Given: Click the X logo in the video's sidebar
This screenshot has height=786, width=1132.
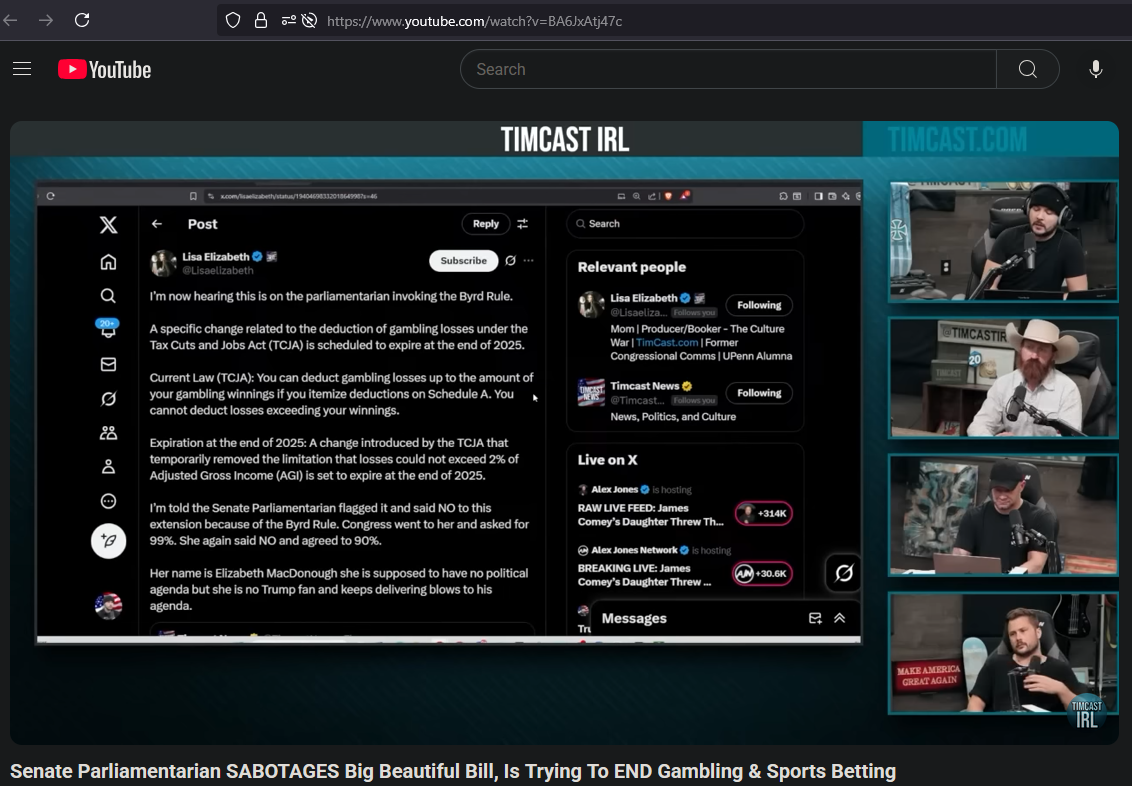Looking at the screenshot, I should pyautogui.click(x=108, y=224).
